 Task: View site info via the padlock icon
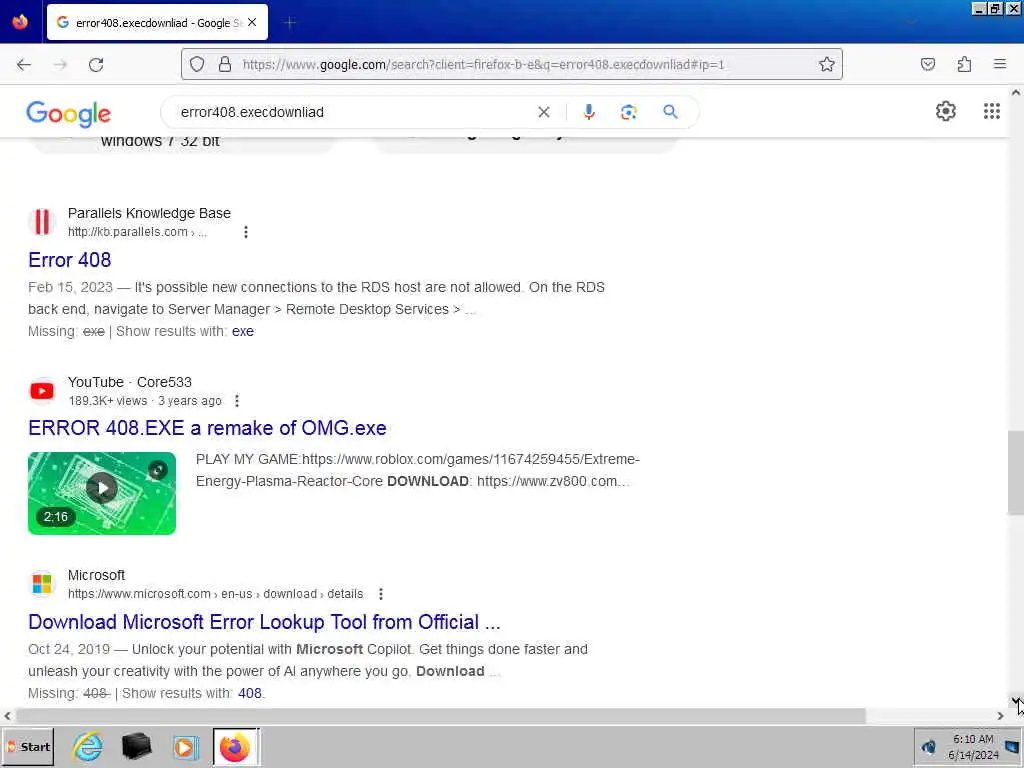pyautogui.click(x=225, y=64)
